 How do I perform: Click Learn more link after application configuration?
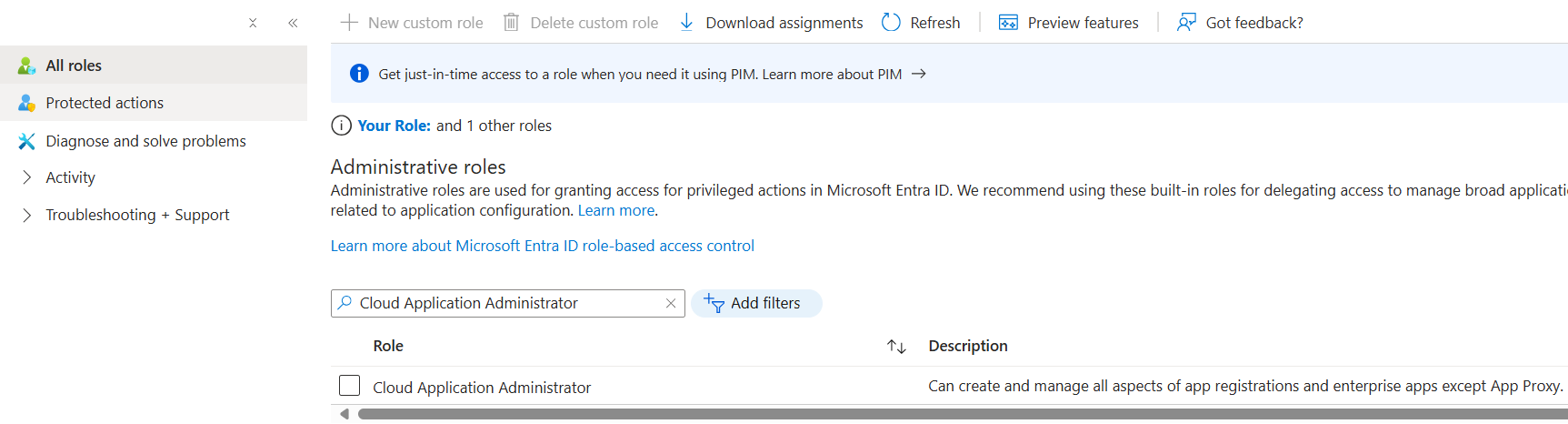(616, 210)
